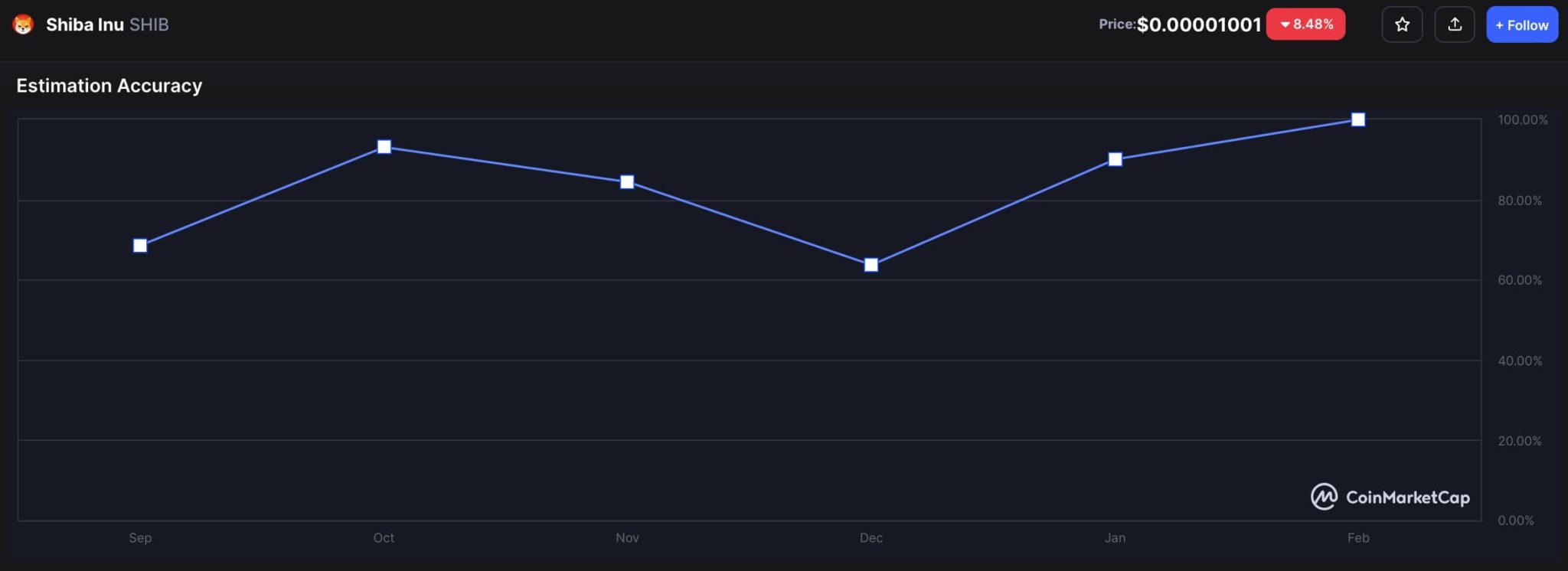Click the red 8.48% price change badge
Image resolution: width=1568 pixels, height=571 pixels.
pos(1305,24)
